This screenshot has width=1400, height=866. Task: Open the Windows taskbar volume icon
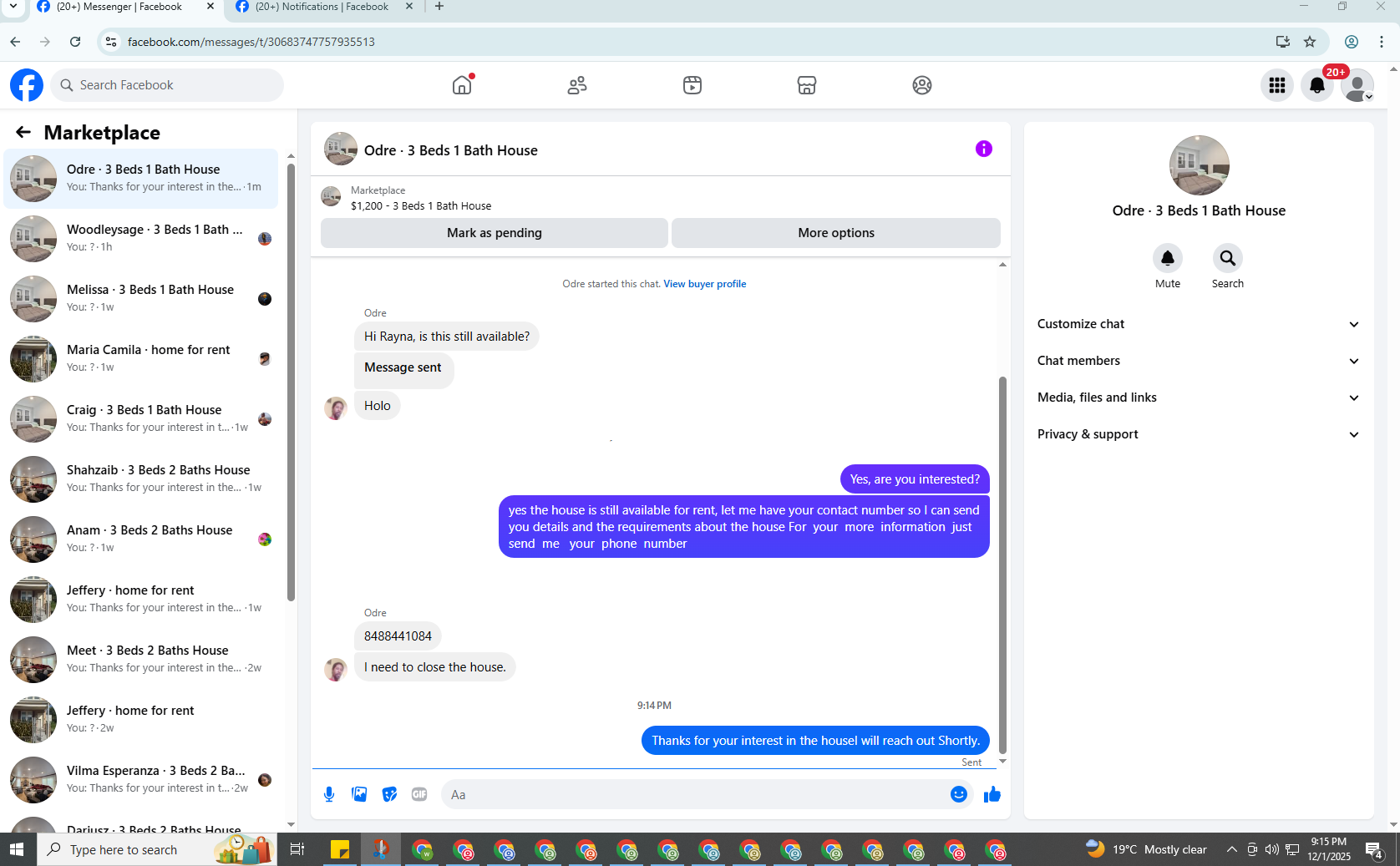(1271, 849)
